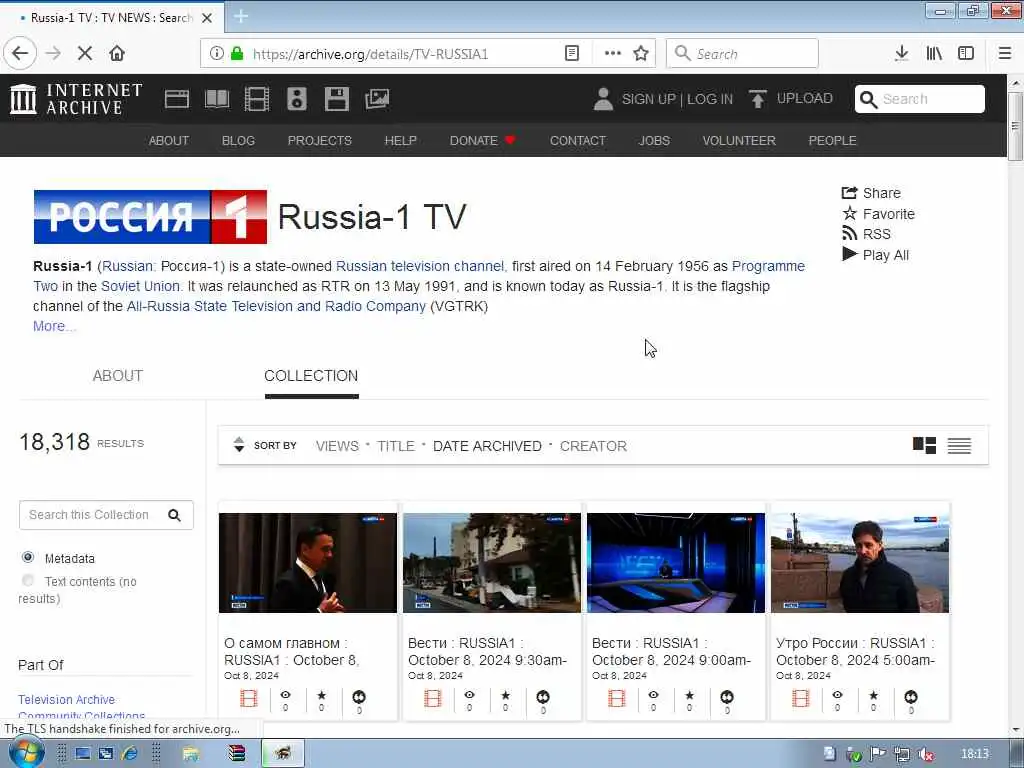Select the Metadata radio button
The width and height of the screenshot is (1024, 768).
point(27,557)
